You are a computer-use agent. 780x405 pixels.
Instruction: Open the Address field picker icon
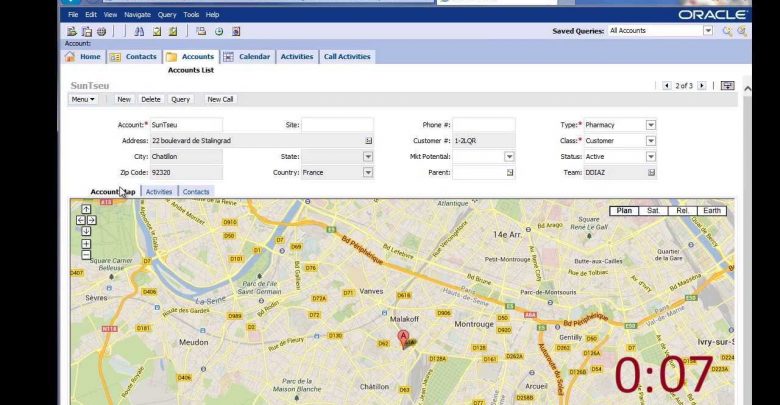369,141
